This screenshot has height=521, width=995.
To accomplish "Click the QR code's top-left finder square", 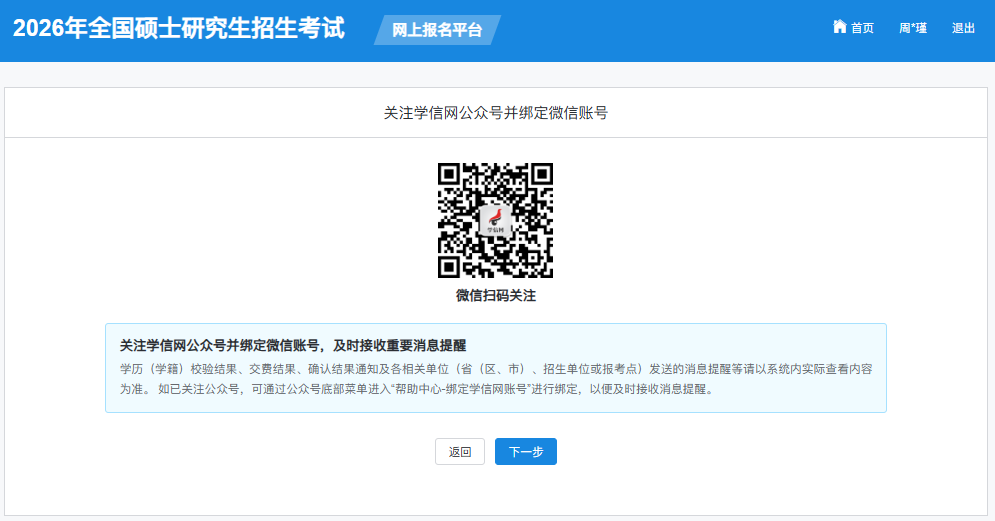I will [450, 175].
